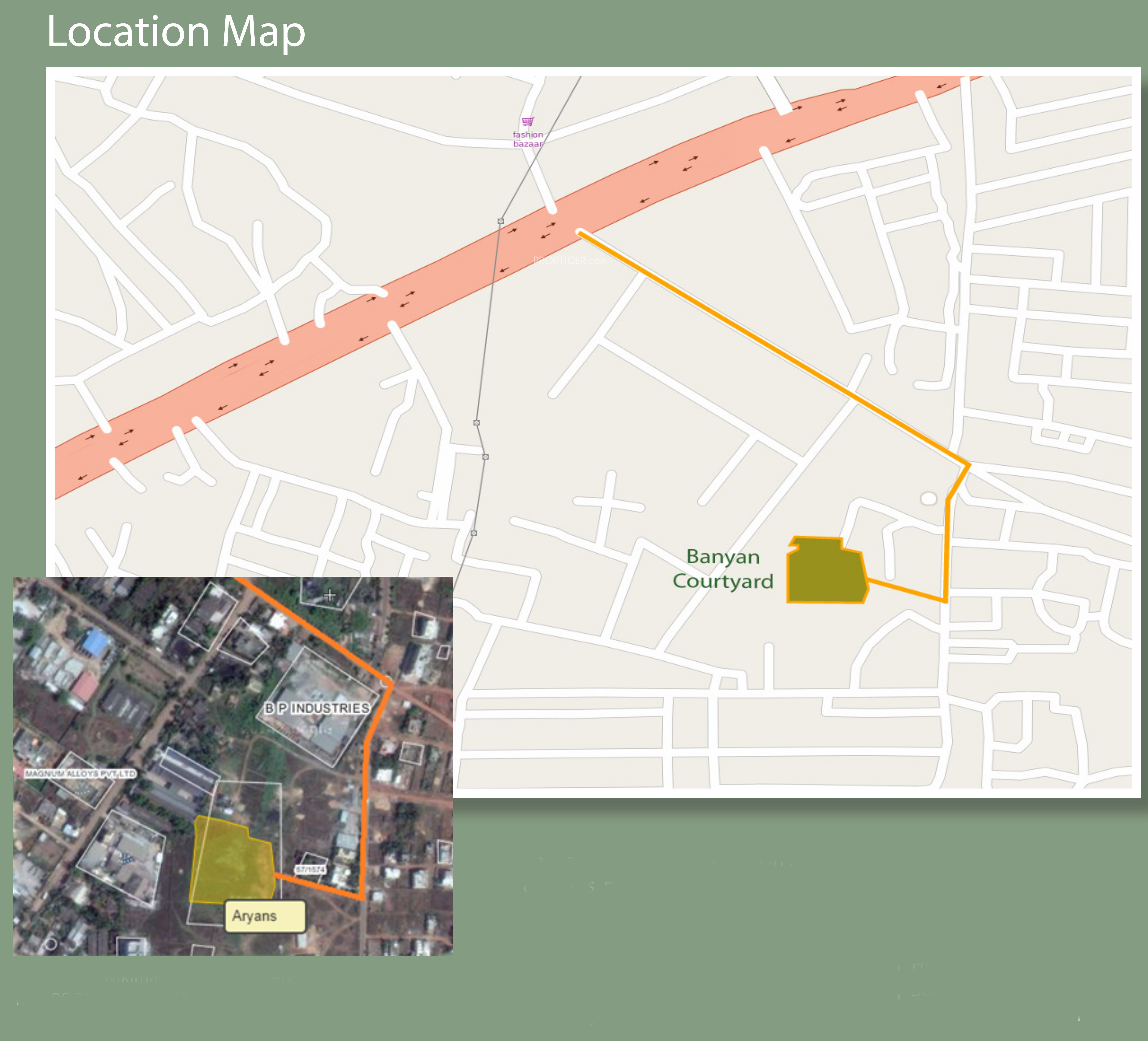Click the small circle icon in the satellite image's bottom-left corner
This screenshot has width=1148, height=1041.
tap(51, 944)
